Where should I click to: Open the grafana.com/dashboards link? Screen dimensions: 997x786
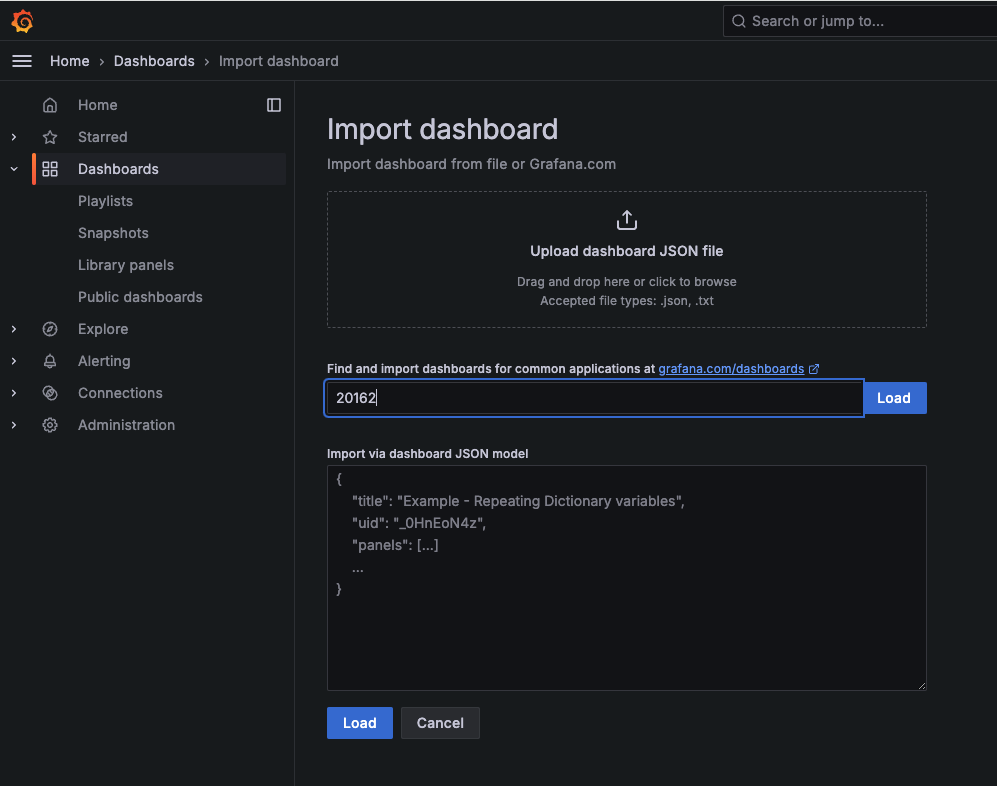point(731,369)
